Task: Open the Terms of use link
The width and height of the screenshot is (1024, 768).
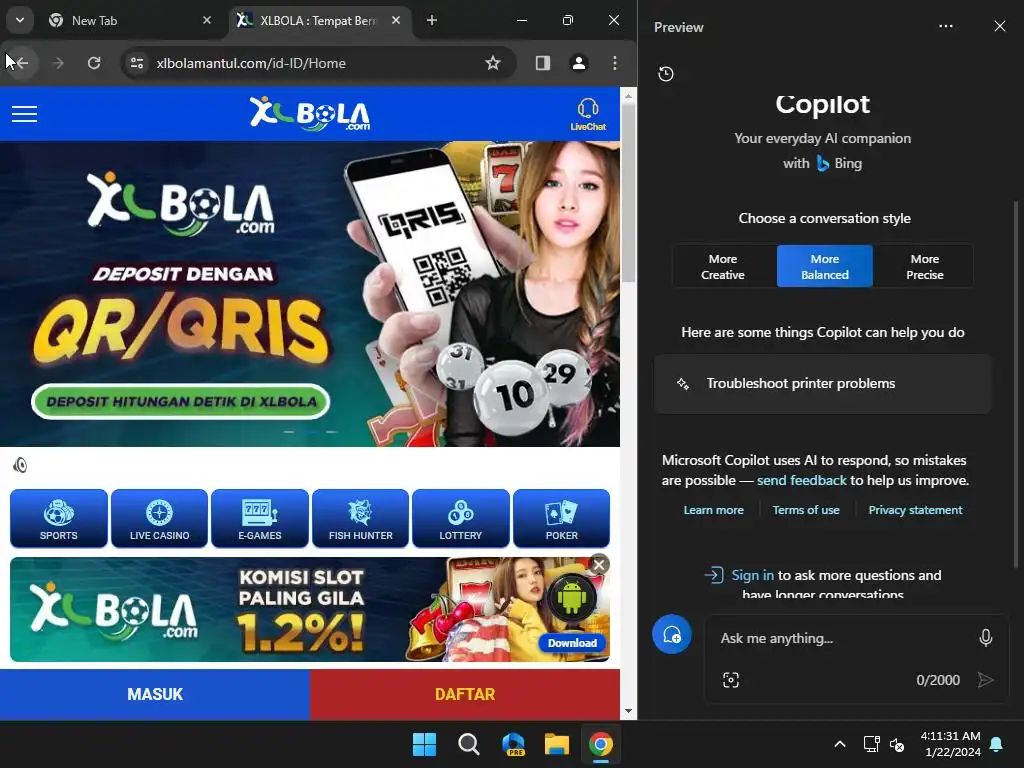Action: [806, 510]
